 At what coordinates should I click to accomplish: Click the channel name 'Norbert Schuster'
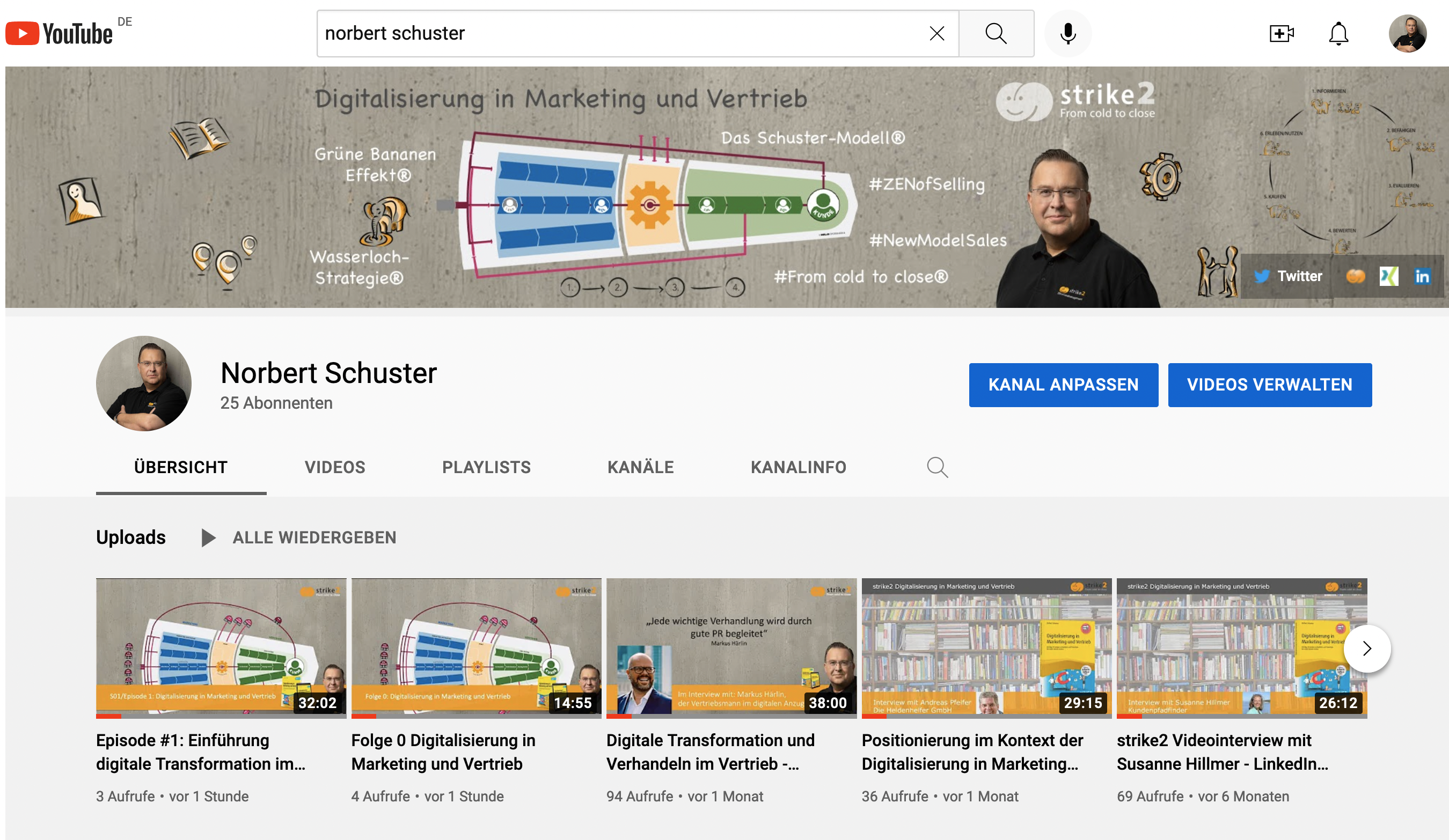coord(328,373)
